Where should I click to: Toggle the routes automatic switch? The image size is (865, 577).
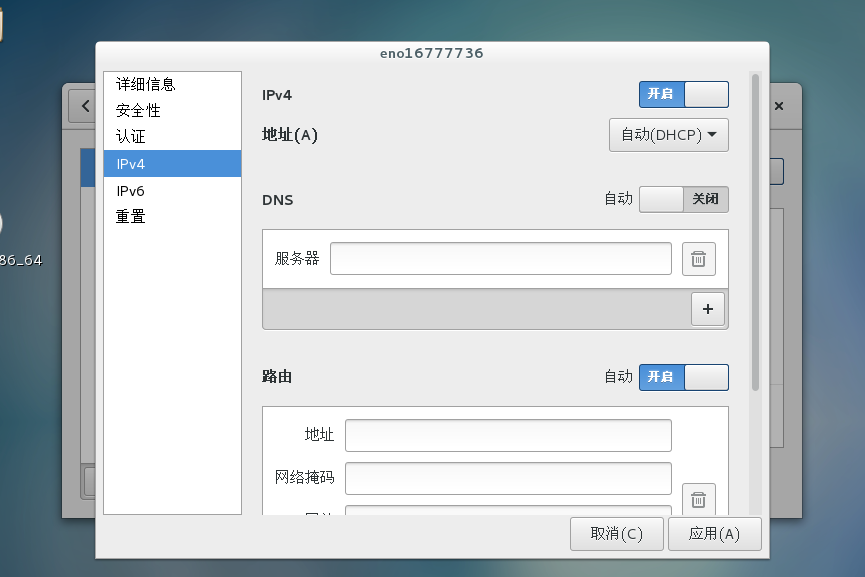click(684, 377)
